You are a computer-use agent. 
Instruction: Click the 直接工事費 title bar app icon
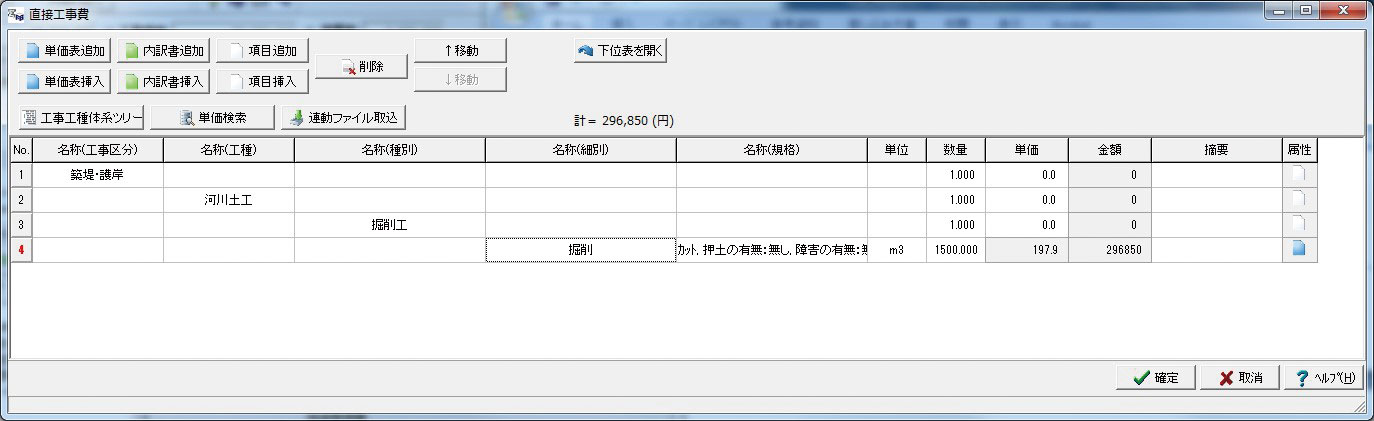(x=16, y=12)
